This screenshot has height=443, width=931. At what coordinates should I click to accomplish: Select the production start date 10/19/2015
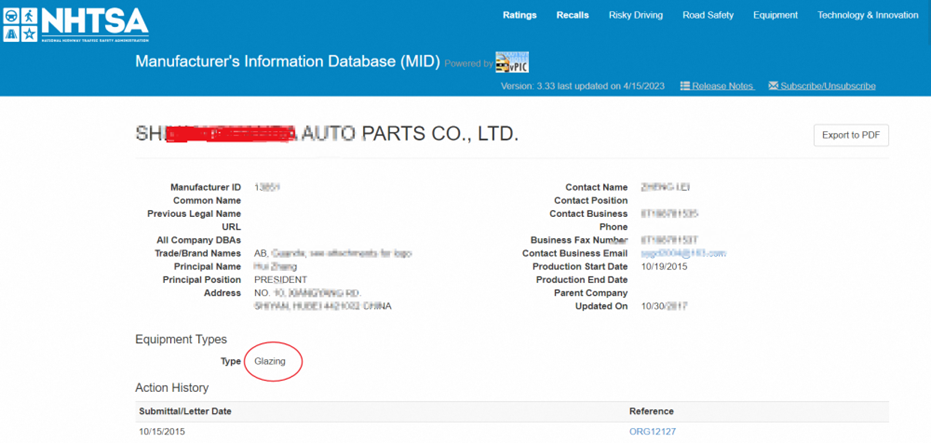[x=664, y=267]
